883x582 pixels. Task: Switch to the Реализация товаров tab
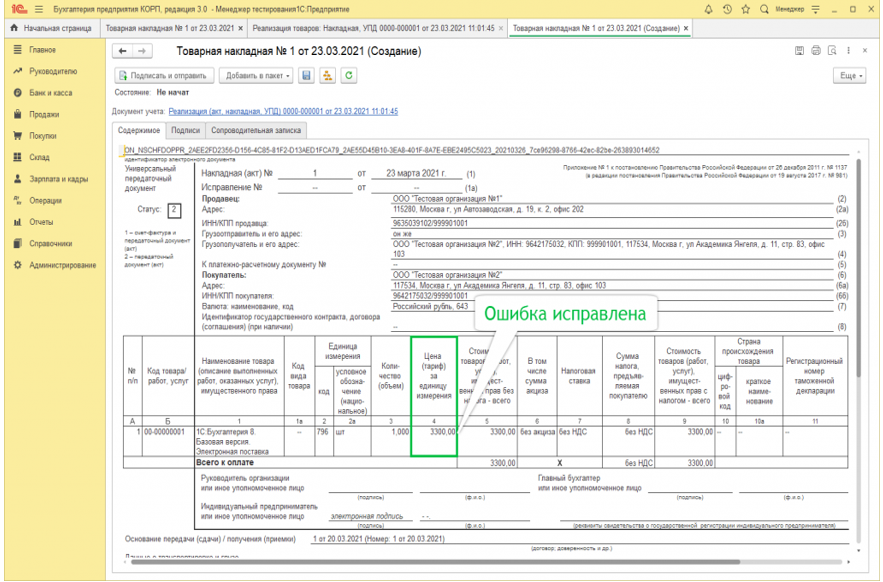pyautogui.click(x=374, y=28)
